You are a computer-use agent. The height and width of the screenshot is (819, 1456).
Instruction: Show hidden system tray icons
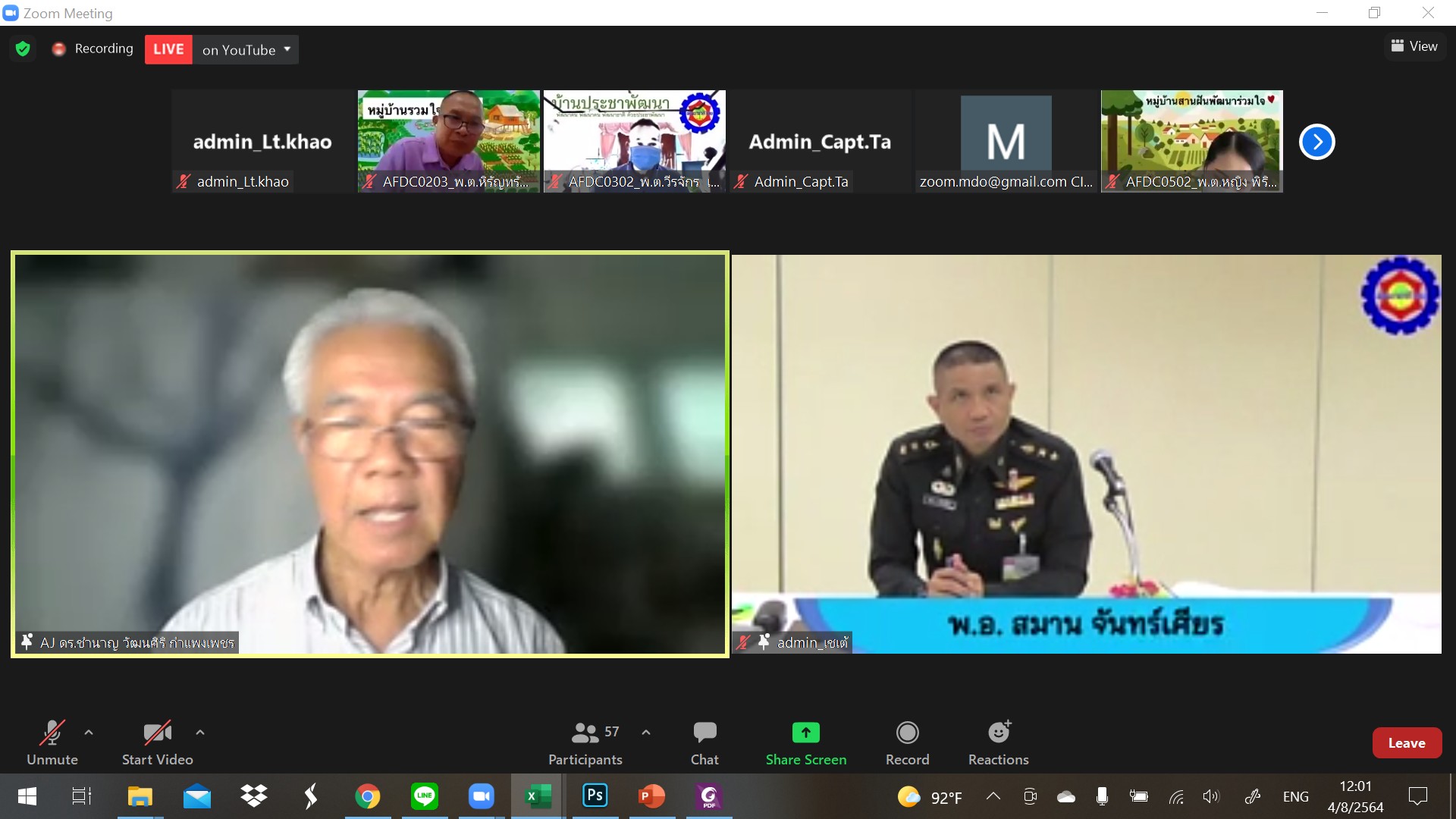(x=993, y=796)
